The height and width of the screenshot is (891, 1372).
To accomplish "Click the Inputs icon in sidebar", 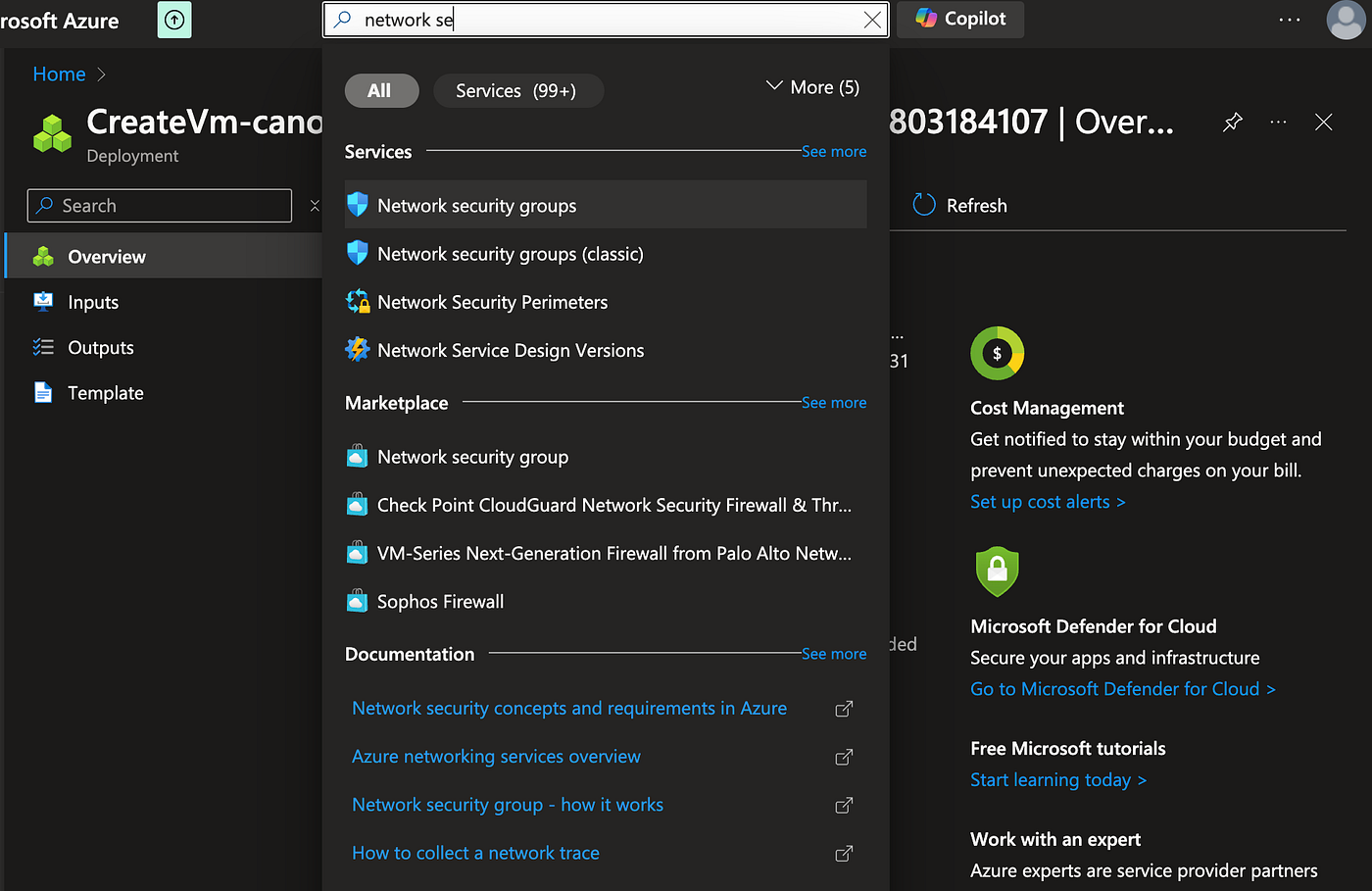I will [x=43, y=302].
